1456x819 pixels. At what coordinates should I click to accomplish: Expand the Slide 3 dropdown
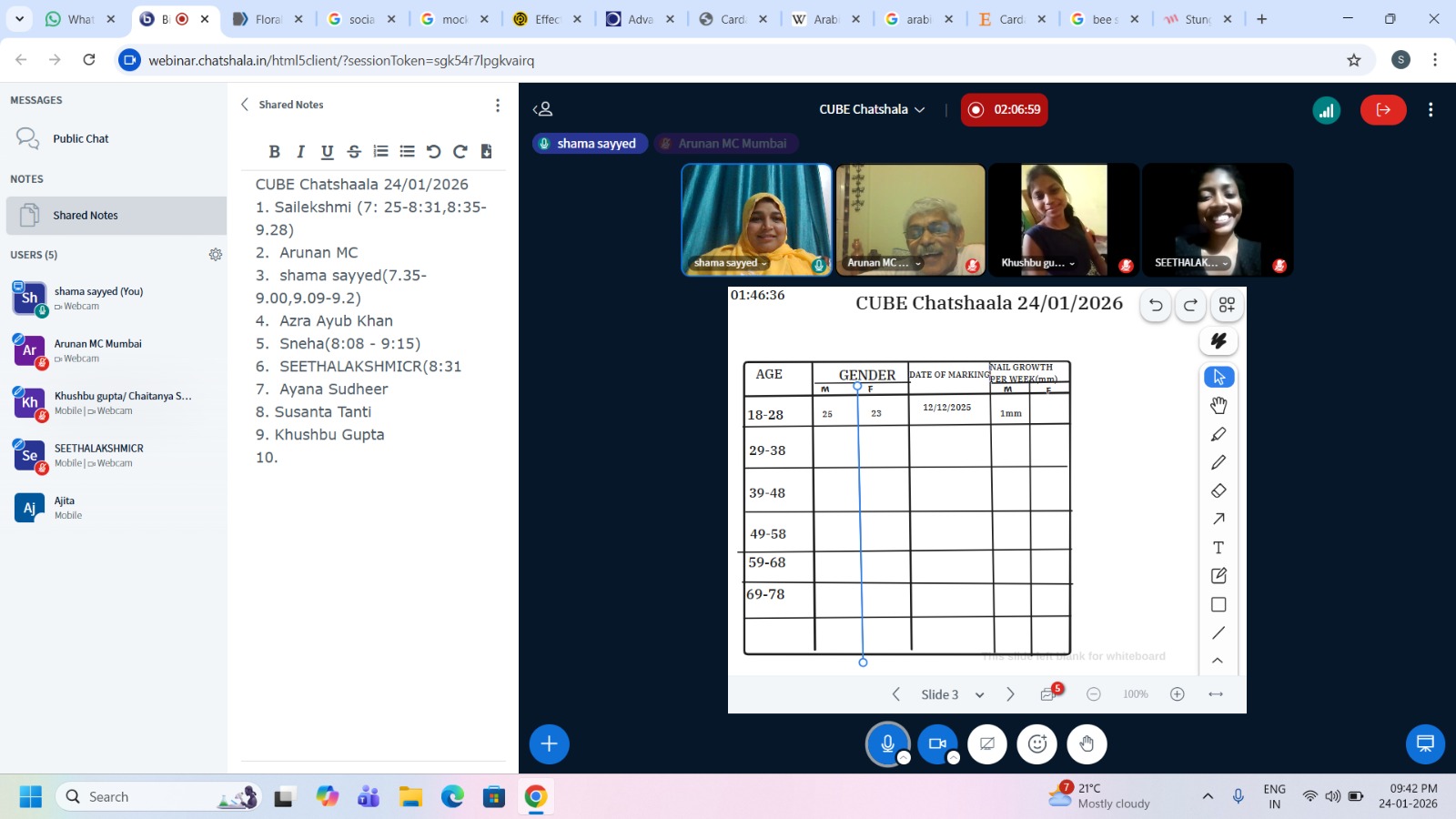979,695
